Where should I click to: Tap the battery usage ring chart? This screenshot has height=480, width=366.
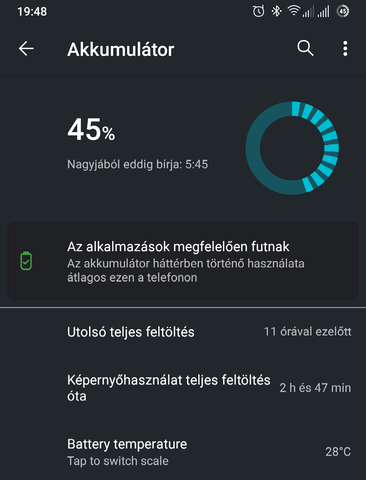(292, 148)
